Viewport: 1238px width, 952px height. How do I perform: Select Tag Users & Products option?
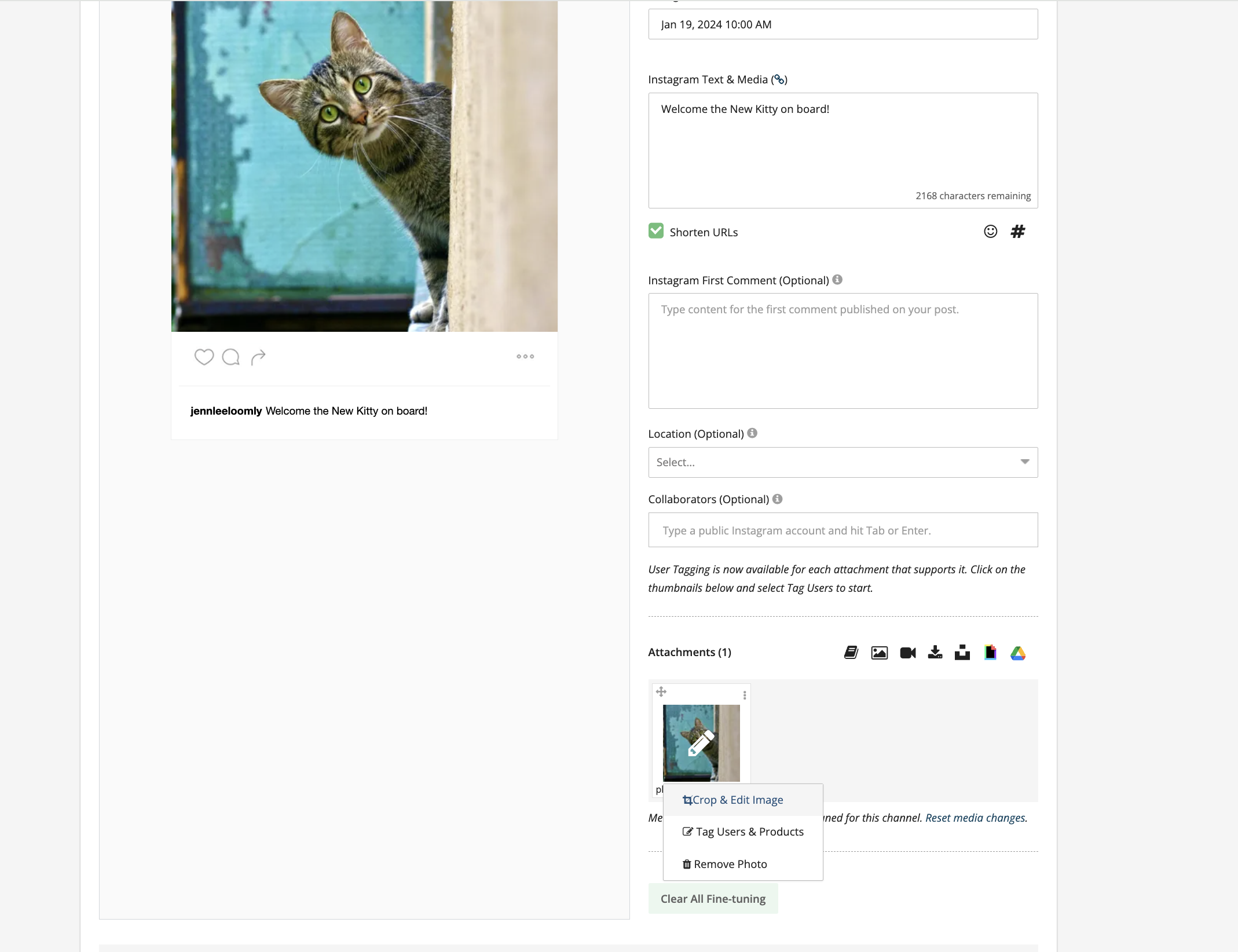(x=743, y=832)
